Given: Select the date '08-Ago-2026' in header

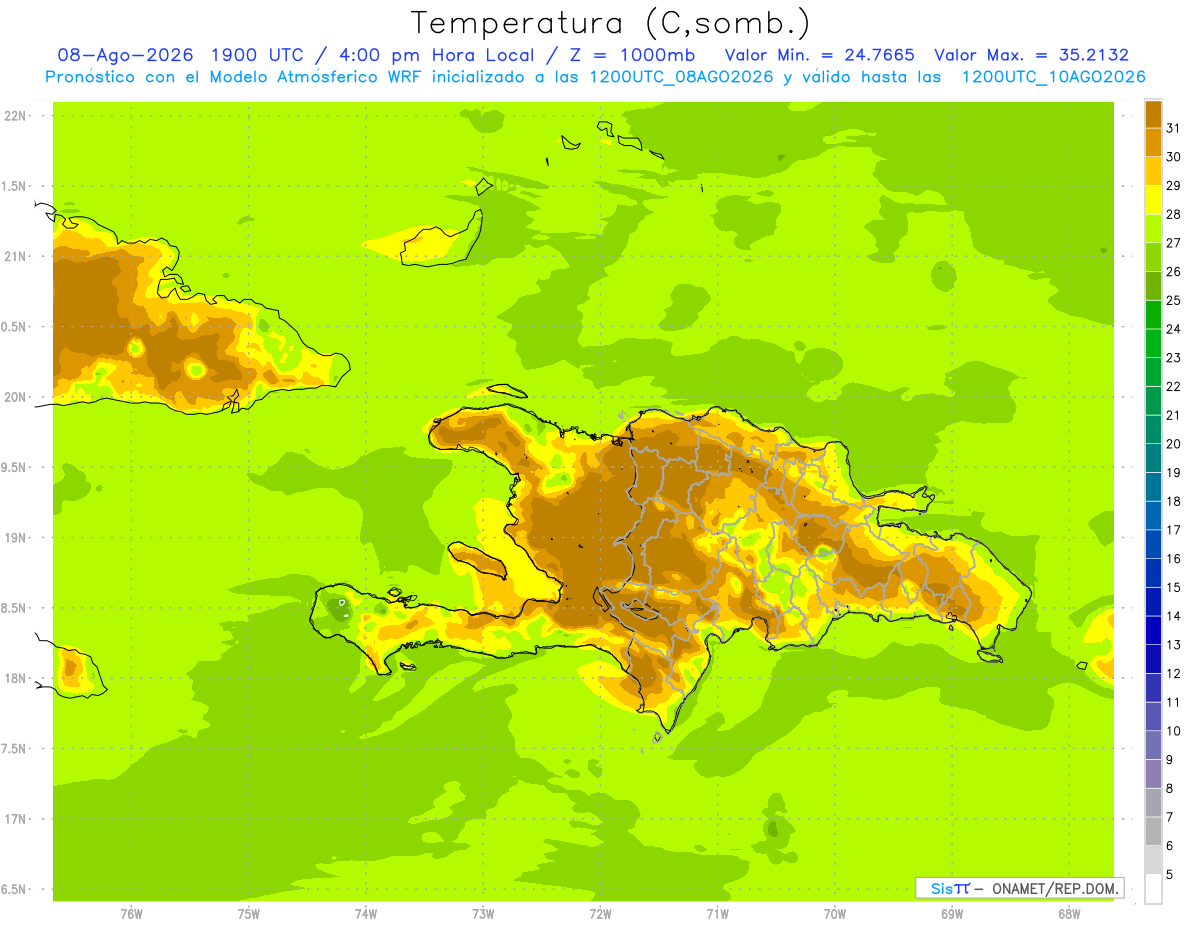Looking at the screenshot, I should (x=124, y=55).
